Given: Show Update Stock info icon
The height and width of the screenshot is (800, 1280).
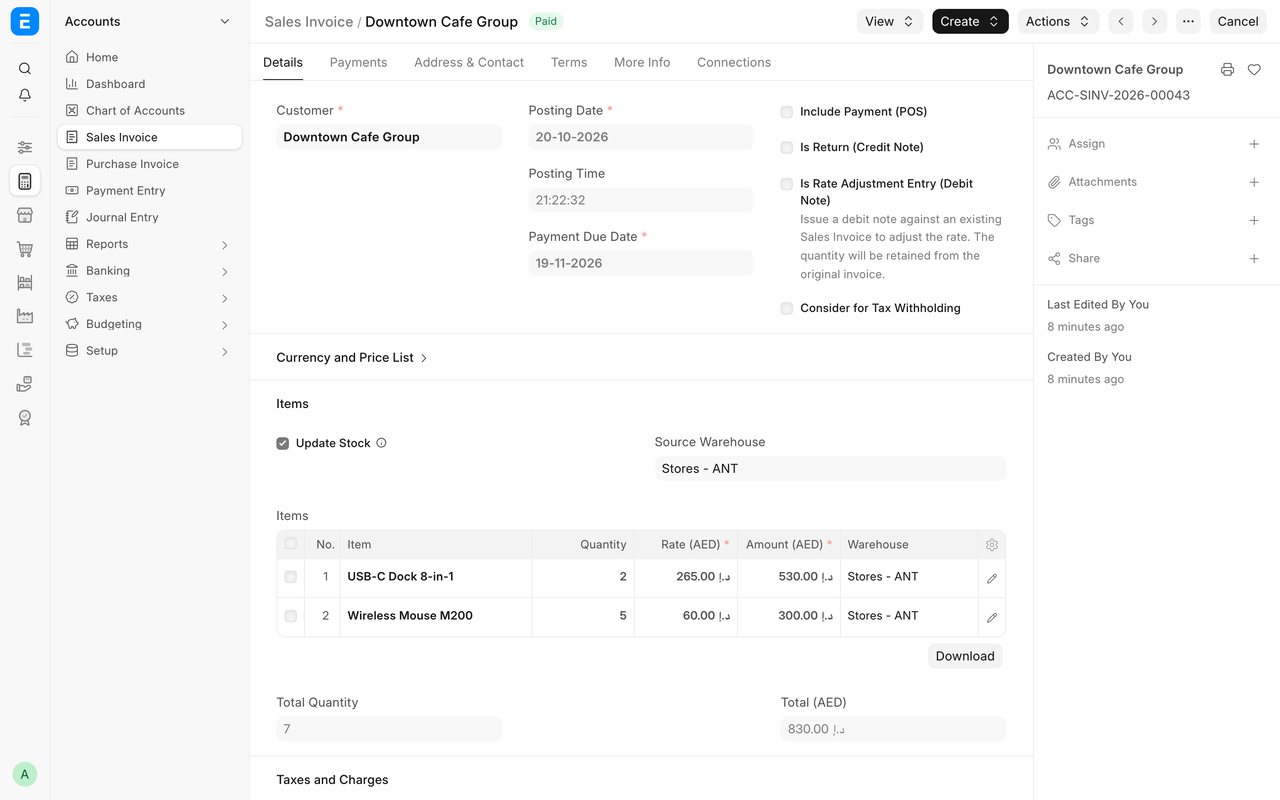Looking at the screenshot, I should pyautogui.click(x=381, y=443).
